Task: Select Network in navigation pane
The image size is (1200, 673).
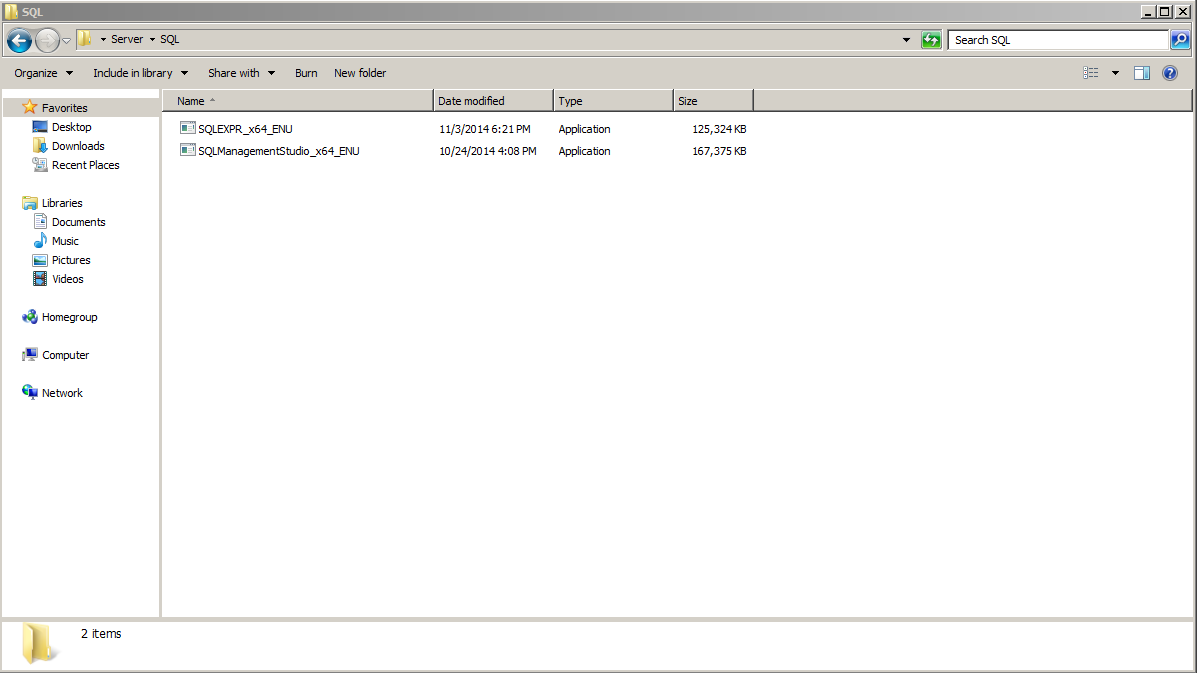Action: (62, 393)
